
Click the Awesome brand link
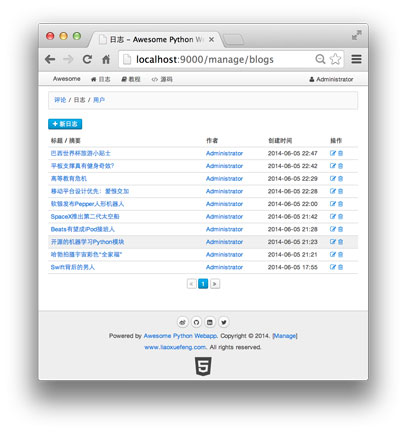coord(67,79)
